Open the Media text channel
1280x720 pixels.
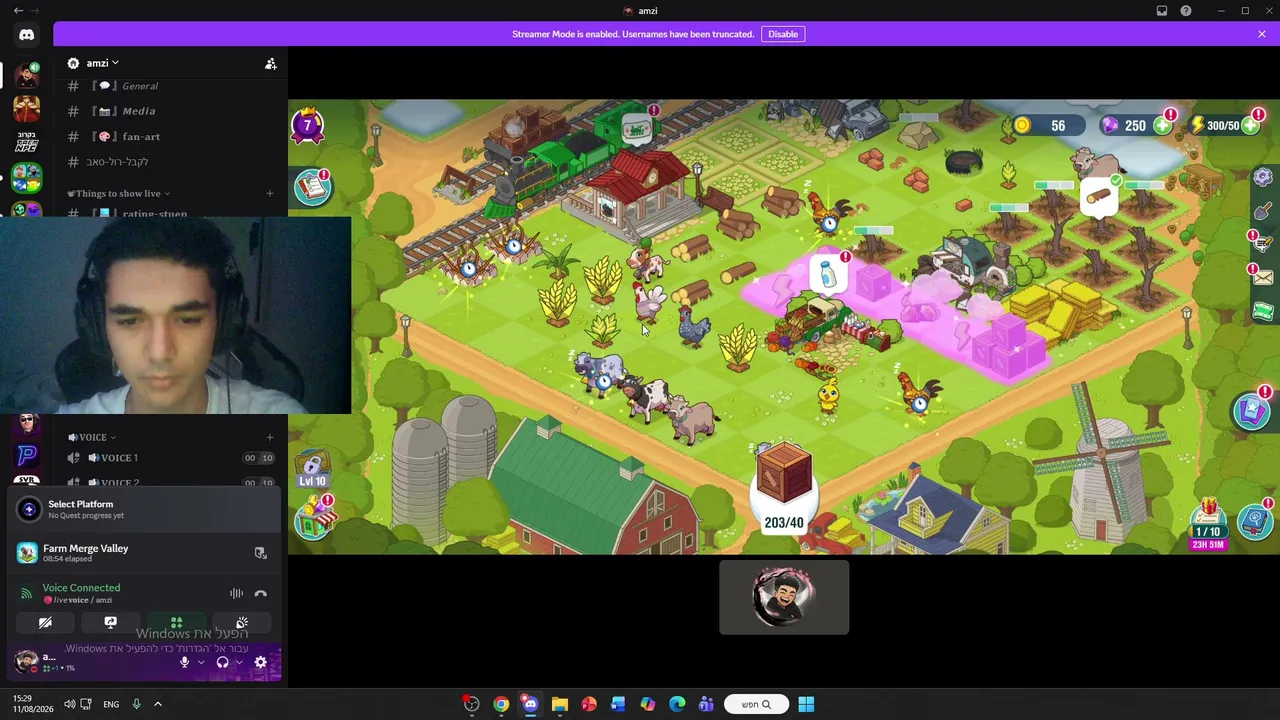pos(170,111)
